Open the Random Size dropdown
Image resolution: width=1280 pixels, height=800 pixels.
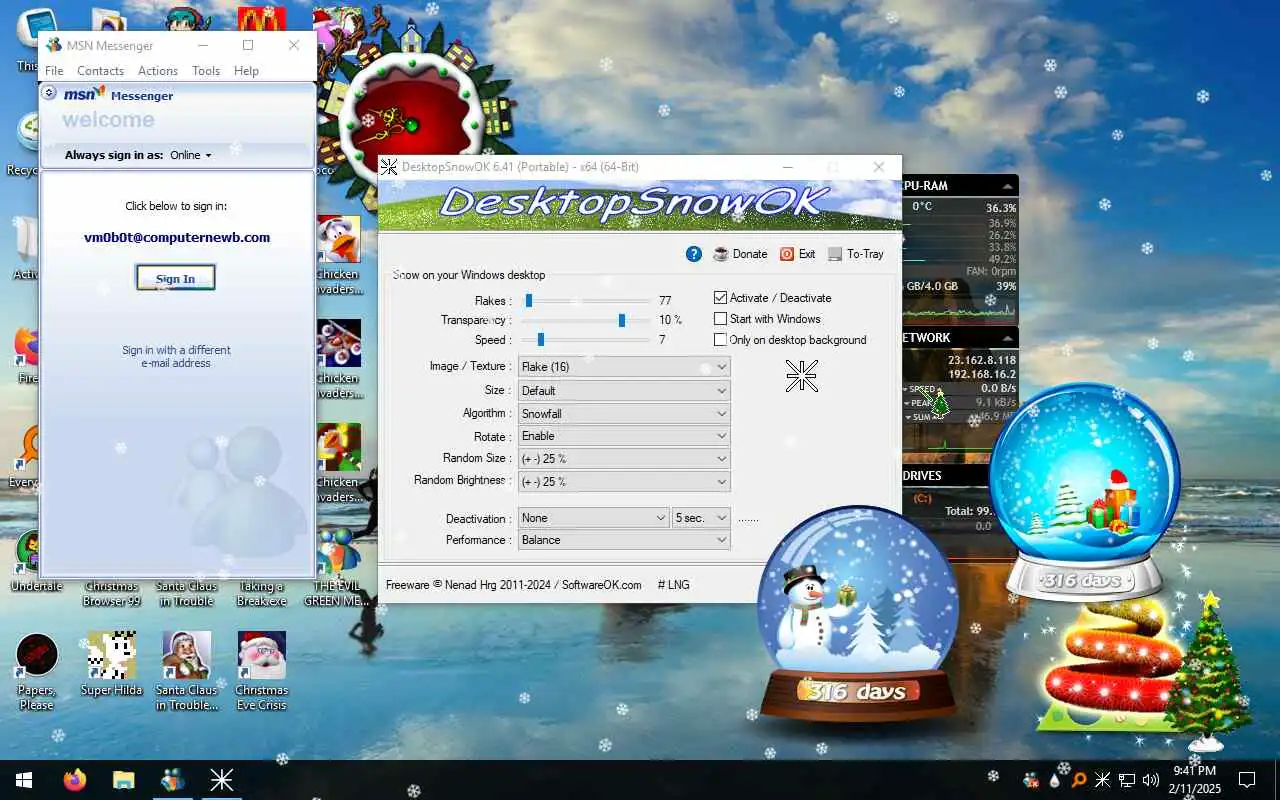click(624, 459)
